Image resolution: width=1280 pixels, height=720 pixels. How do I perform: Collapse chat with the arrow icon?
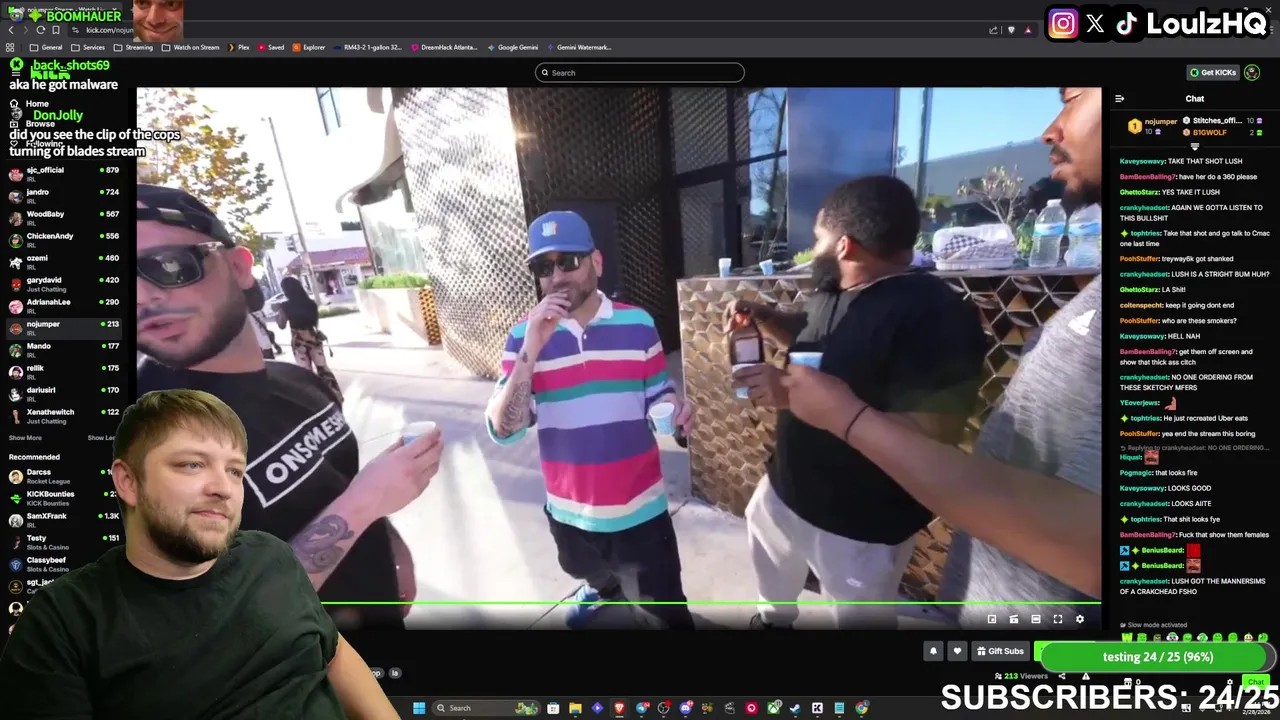(1119, 98)
